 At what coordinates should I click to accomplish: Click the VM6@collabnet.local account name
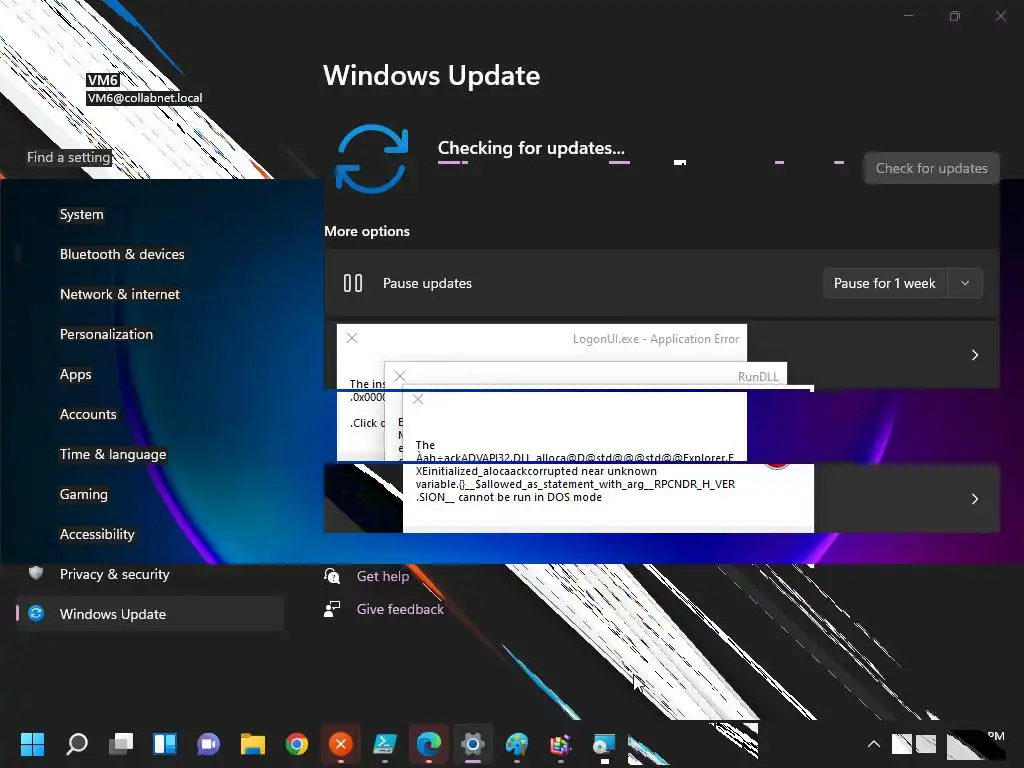point(145,97)
